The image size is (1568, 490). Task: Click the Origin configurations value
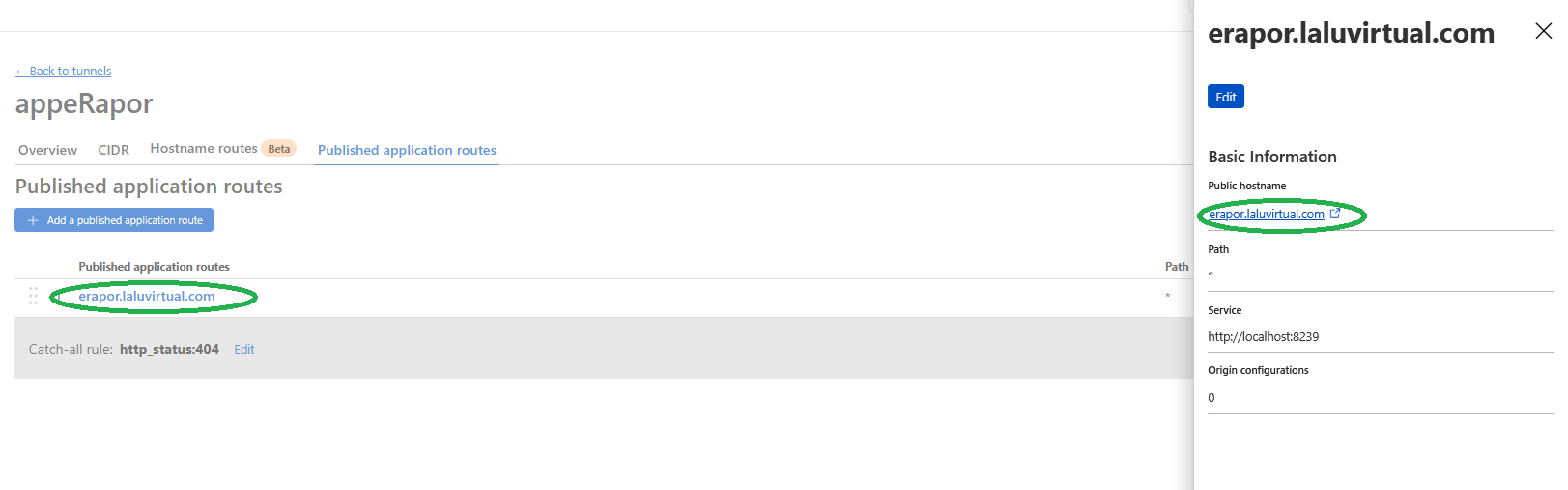pos(1212,398)
